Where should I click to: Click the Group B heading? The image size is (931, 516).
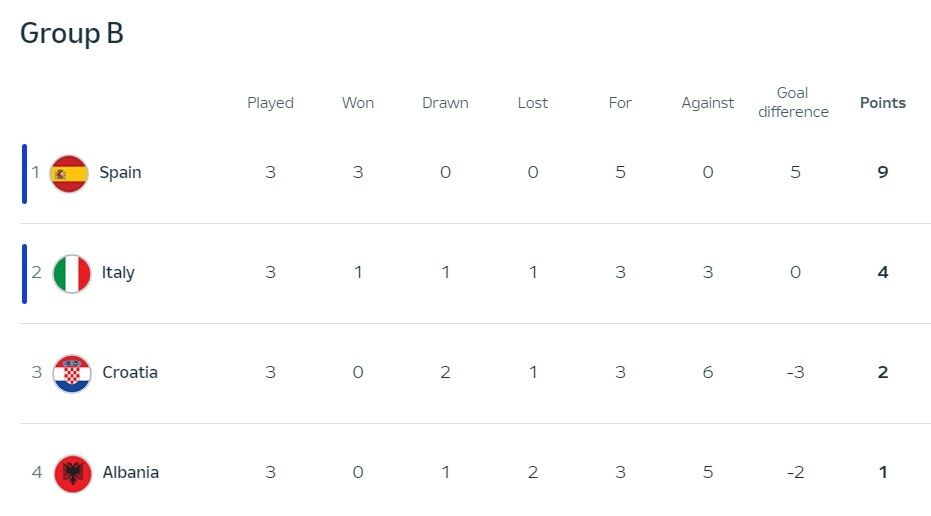coord(72,33)
